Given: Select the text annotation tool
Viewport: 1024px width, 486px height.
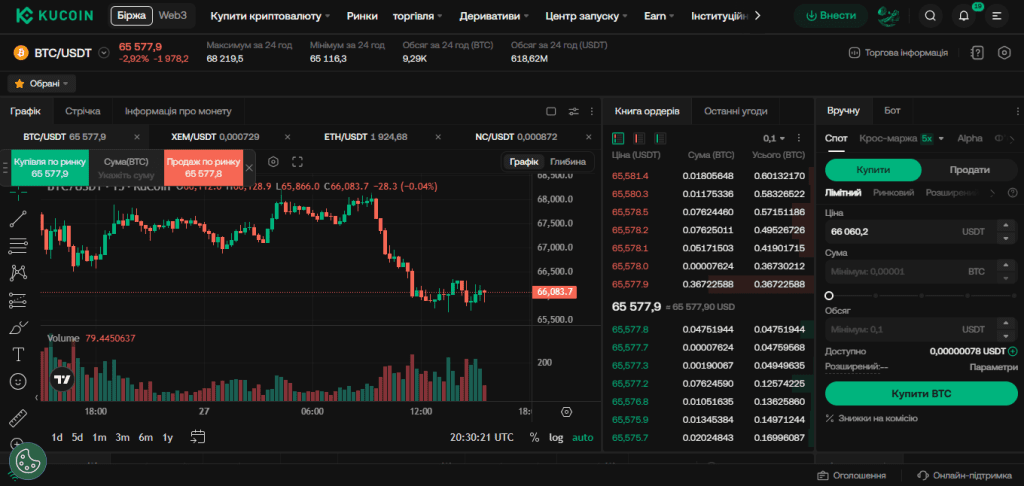Looking at the screenshot, I should point(18,355).
